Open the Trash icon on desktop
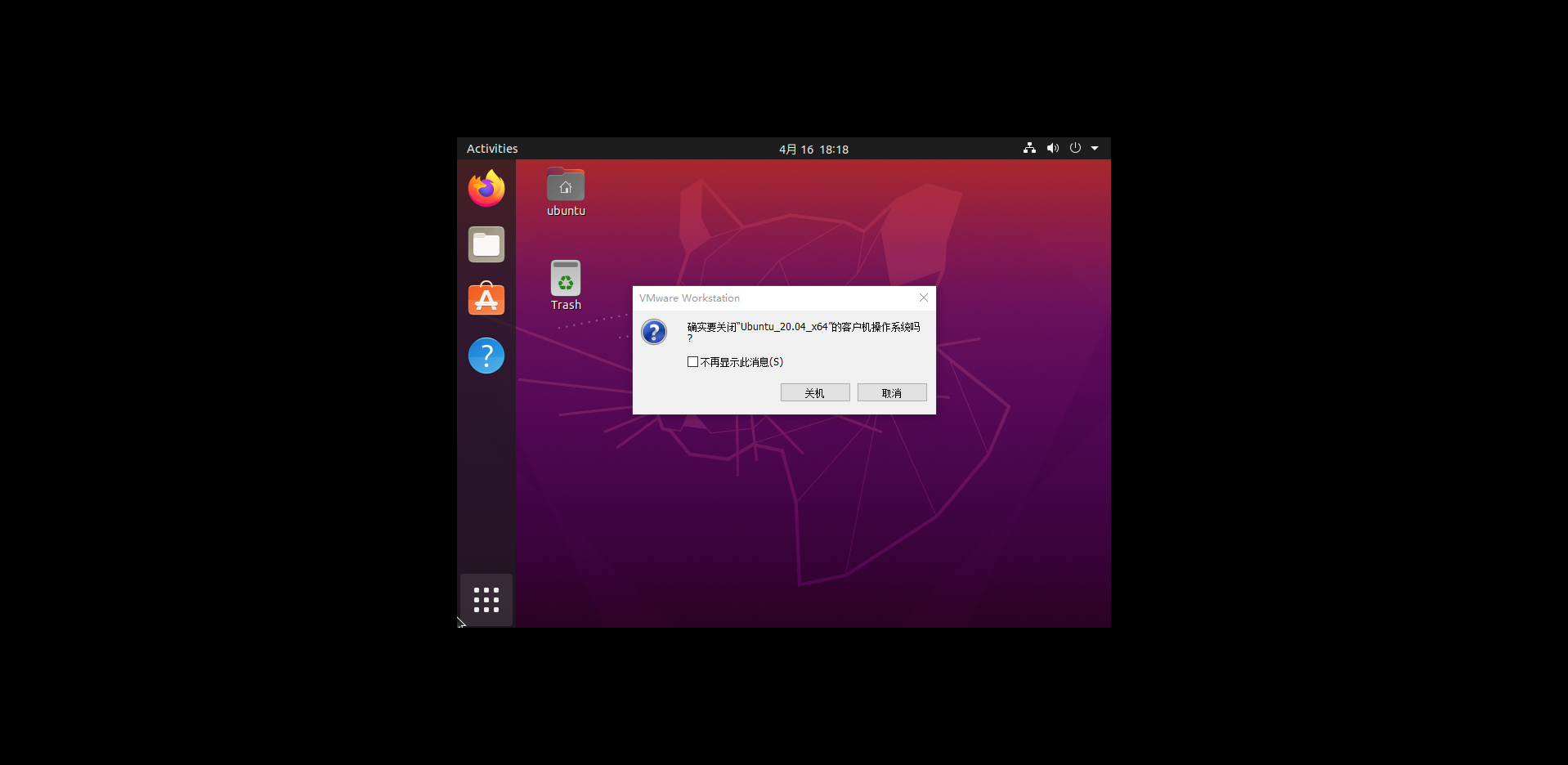Screen dimensions: 1568x765 tap(566, 285)
